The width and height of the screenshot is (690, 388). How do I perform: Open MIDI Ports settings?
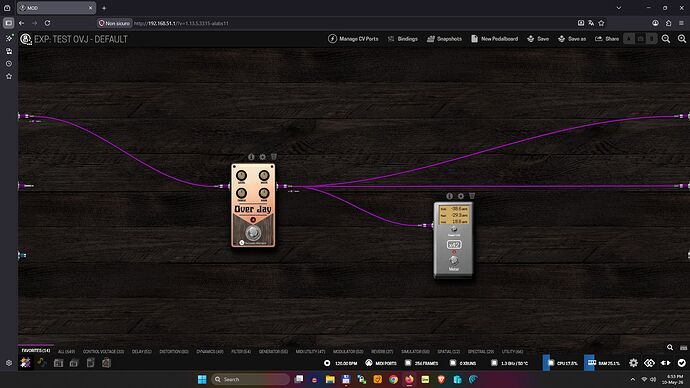pyautogui.click(x=381, y=363)
